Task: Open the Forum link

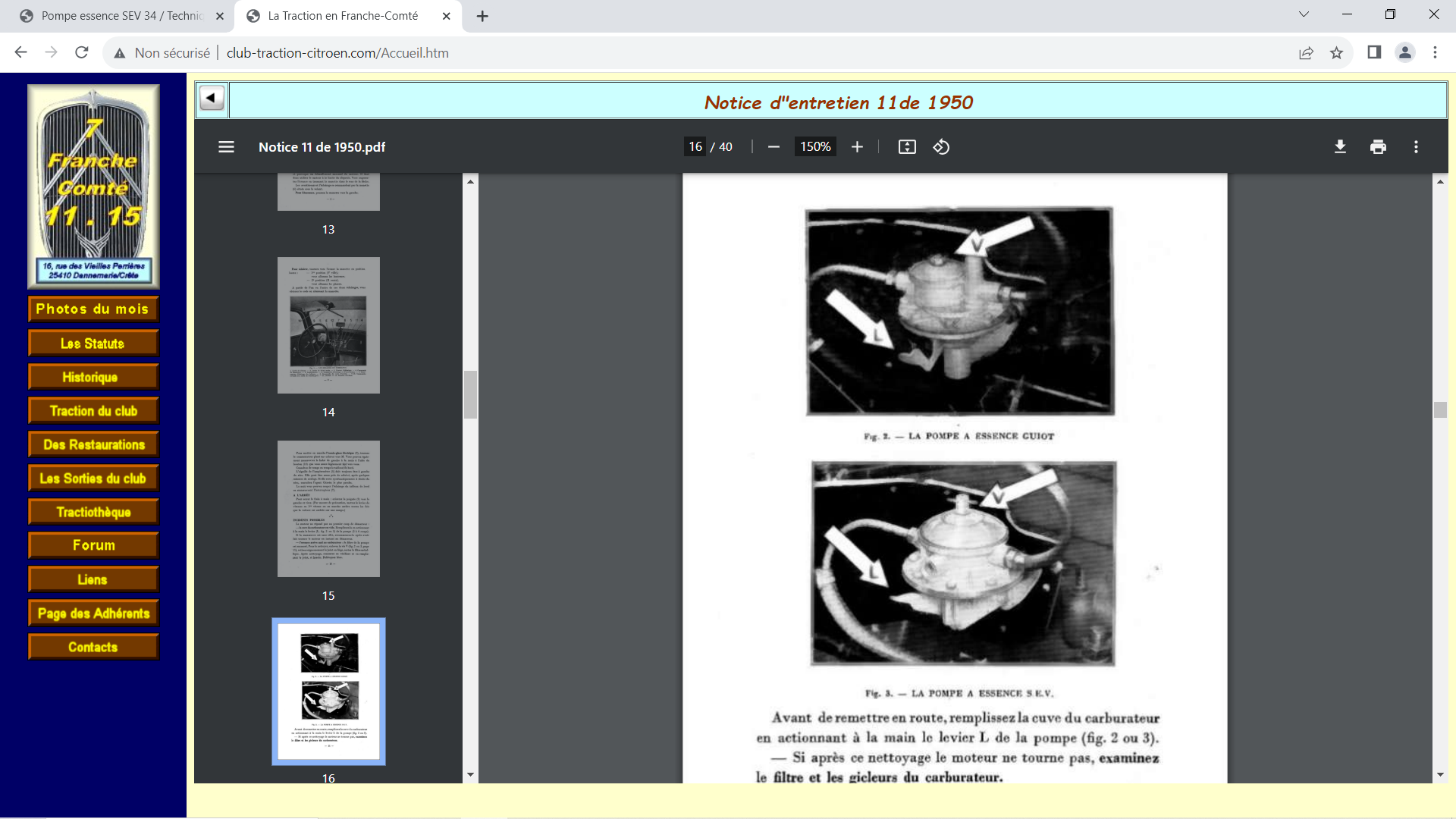Action: (93, 545)
